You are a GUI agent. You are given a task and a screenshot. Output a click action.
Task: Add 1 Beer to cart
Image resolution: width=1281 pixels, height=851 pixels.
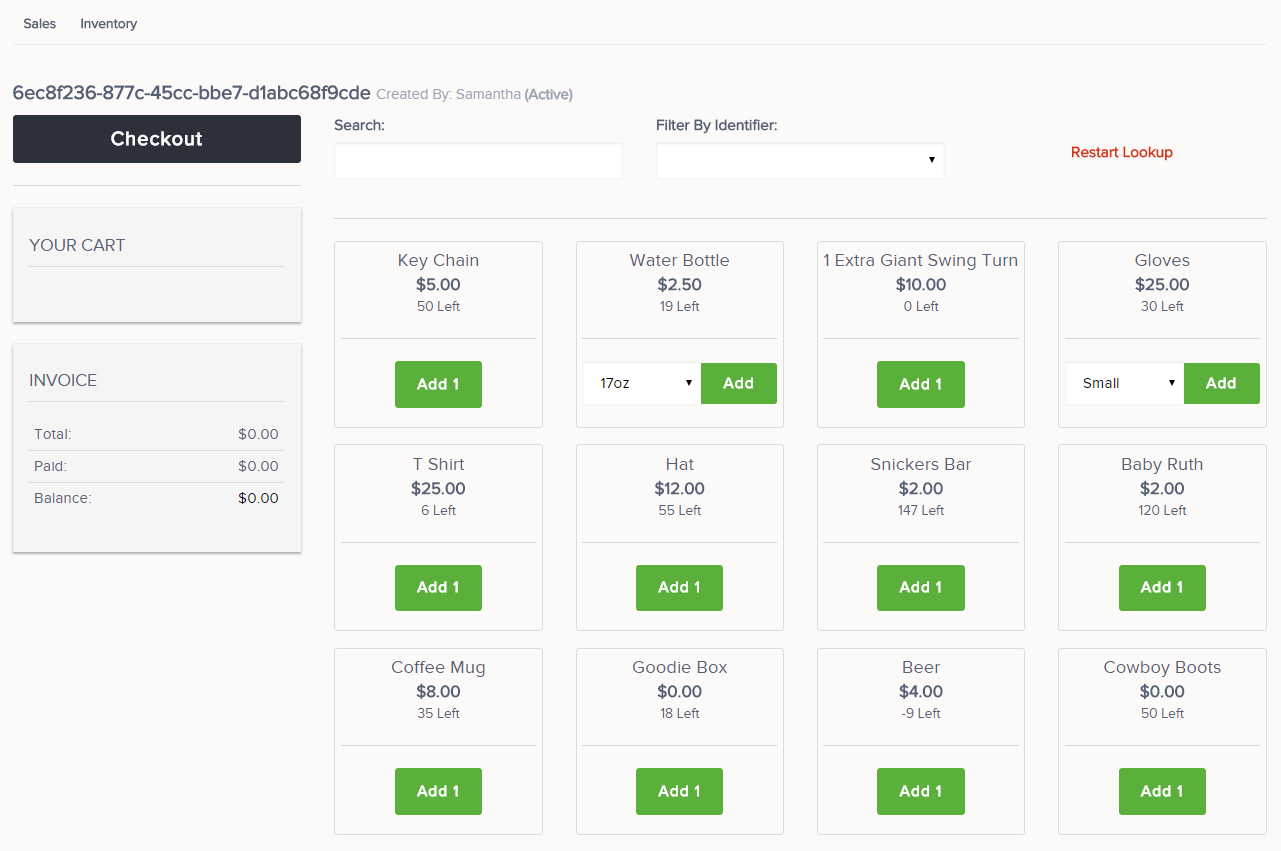[x=920, y=791]
